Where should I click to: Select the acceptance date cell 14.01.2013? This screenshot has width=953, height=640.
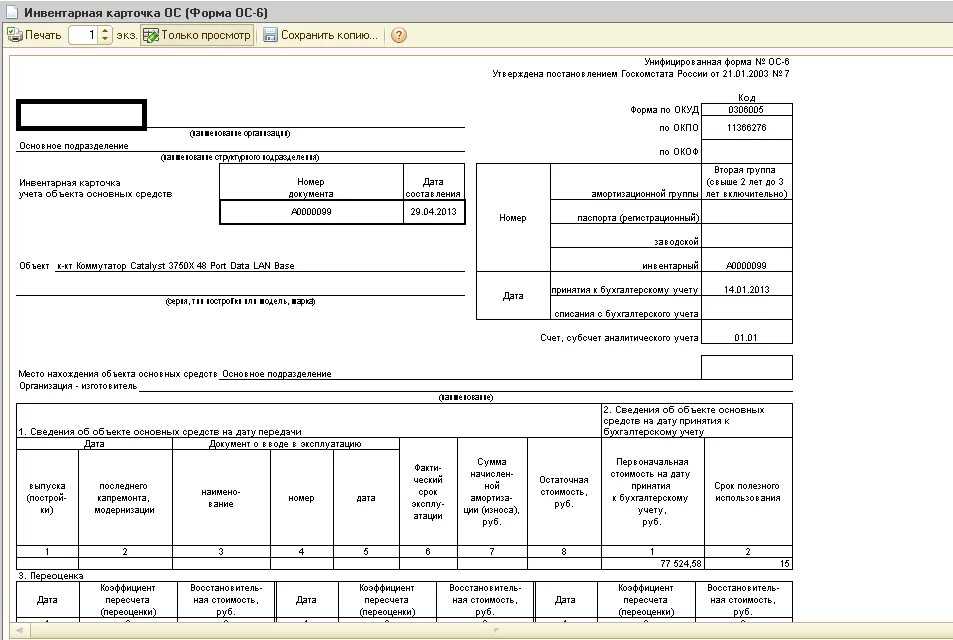click(x=746, y=289)
